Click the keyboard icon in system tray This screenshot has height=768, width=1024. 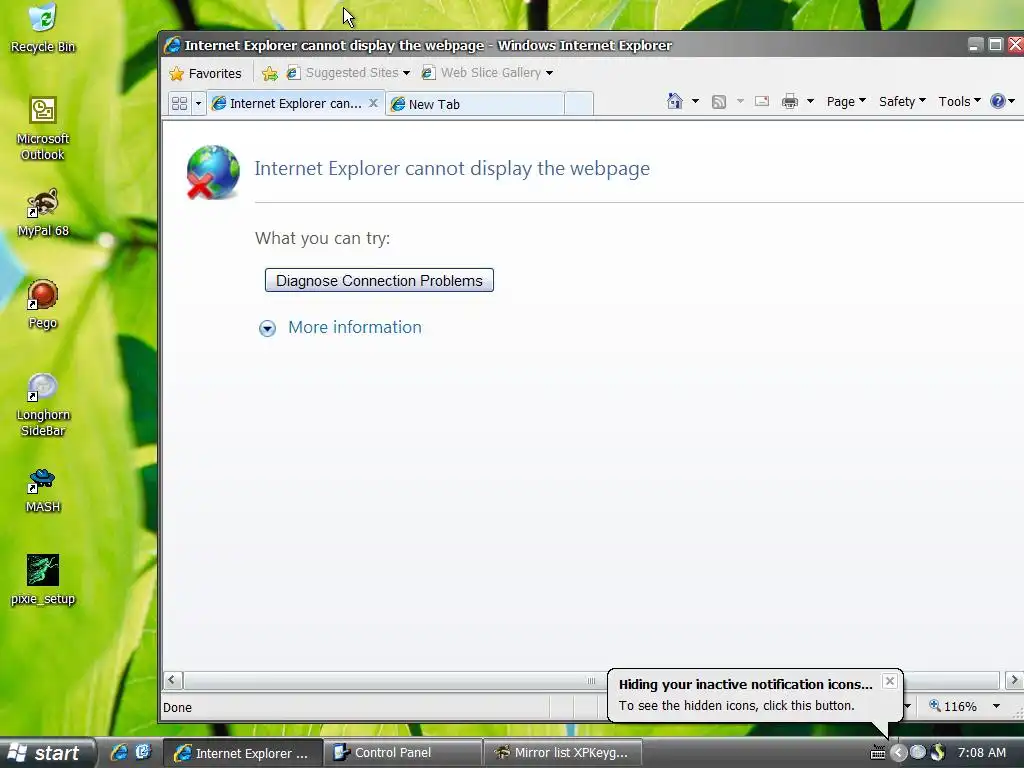coord(878,753)
